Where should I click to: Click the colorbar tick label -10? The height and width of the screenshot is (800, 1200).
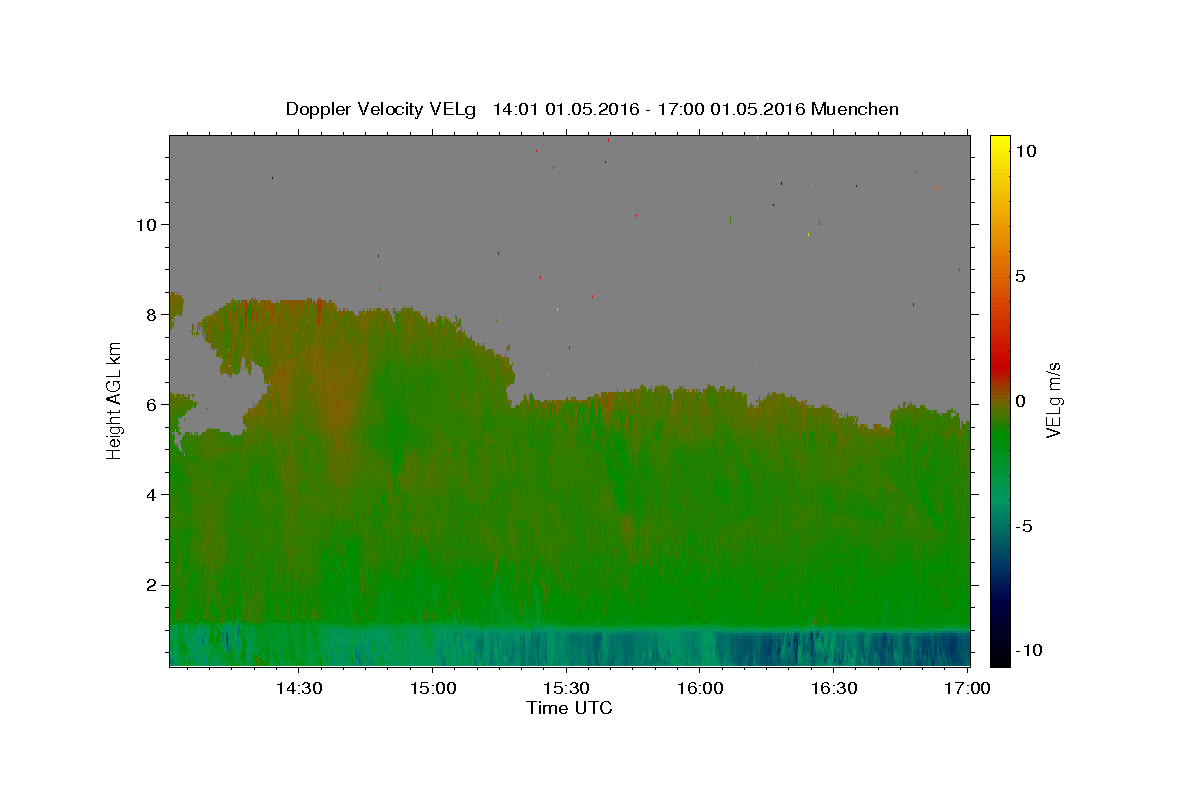[1026, 650]
